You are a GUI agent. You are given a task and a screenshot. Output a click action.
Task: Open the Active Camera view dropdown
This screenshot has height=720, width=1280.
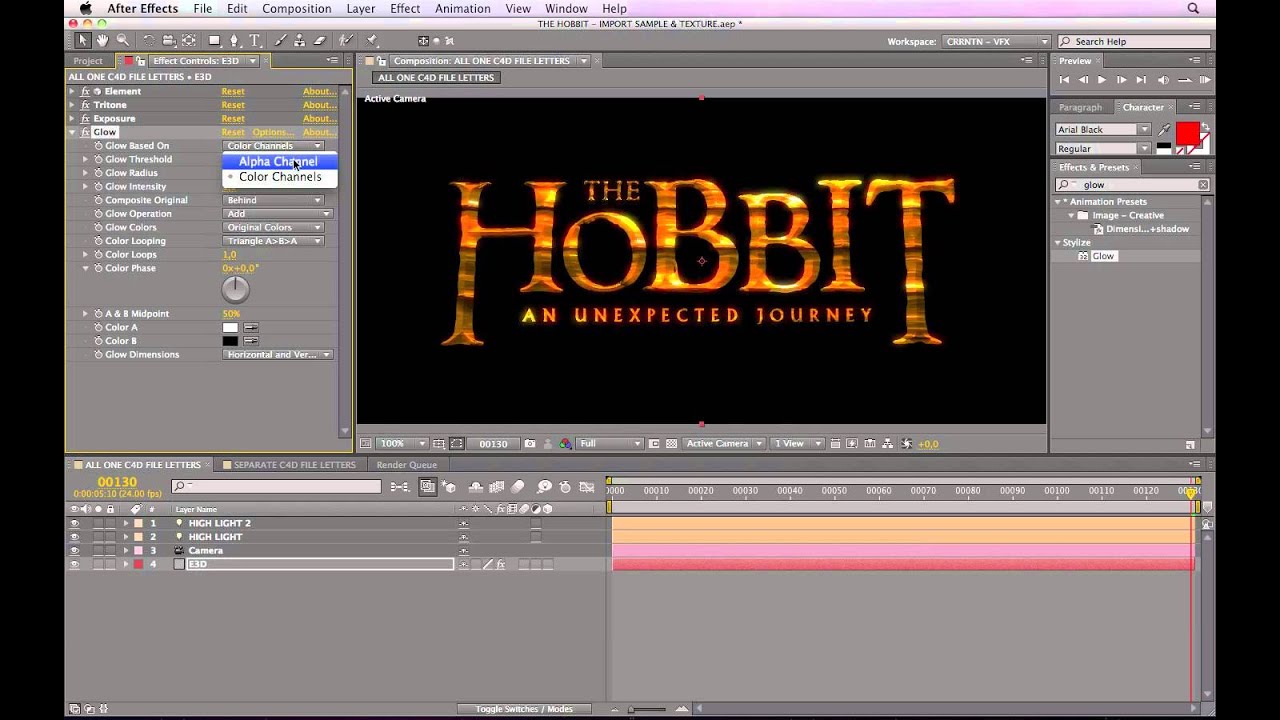pos(724,444)
